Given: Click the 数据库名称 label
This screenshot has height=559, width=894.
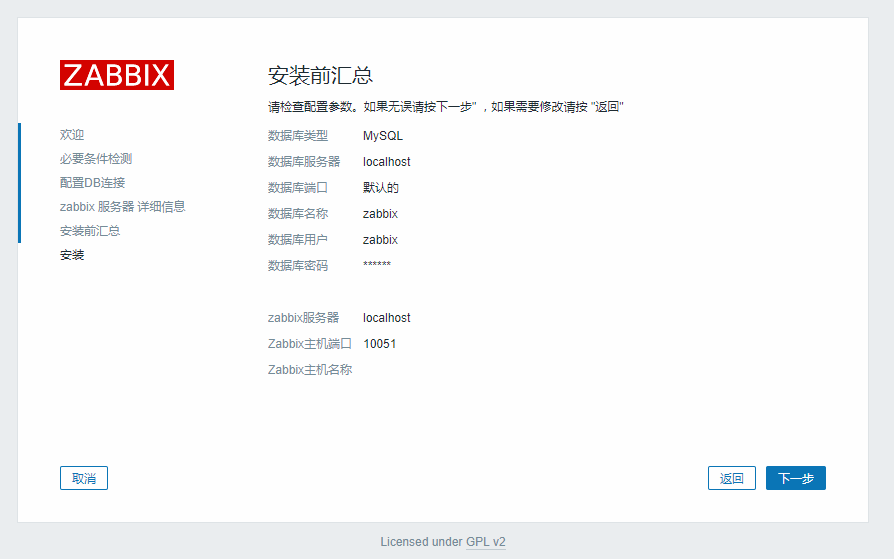Looking at the screenshot, I should [x=298, y=214].
